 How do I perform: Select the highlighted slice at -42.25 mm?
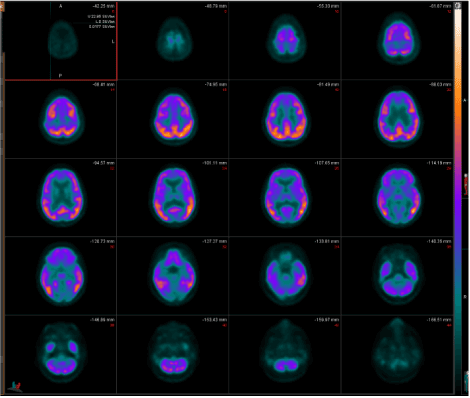tap(61, 42)
